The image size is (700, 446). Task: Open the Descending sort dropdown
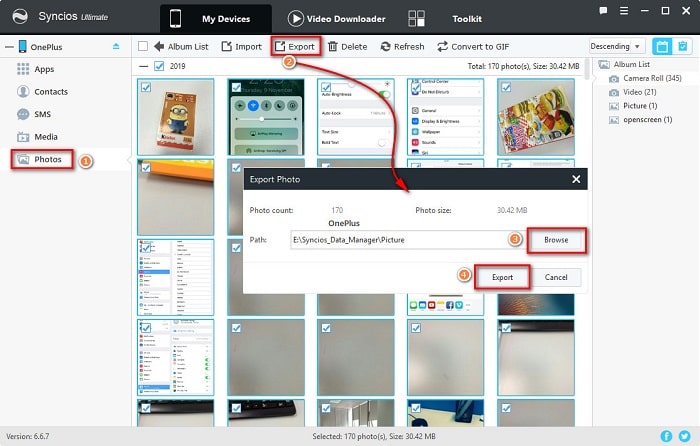616,46
